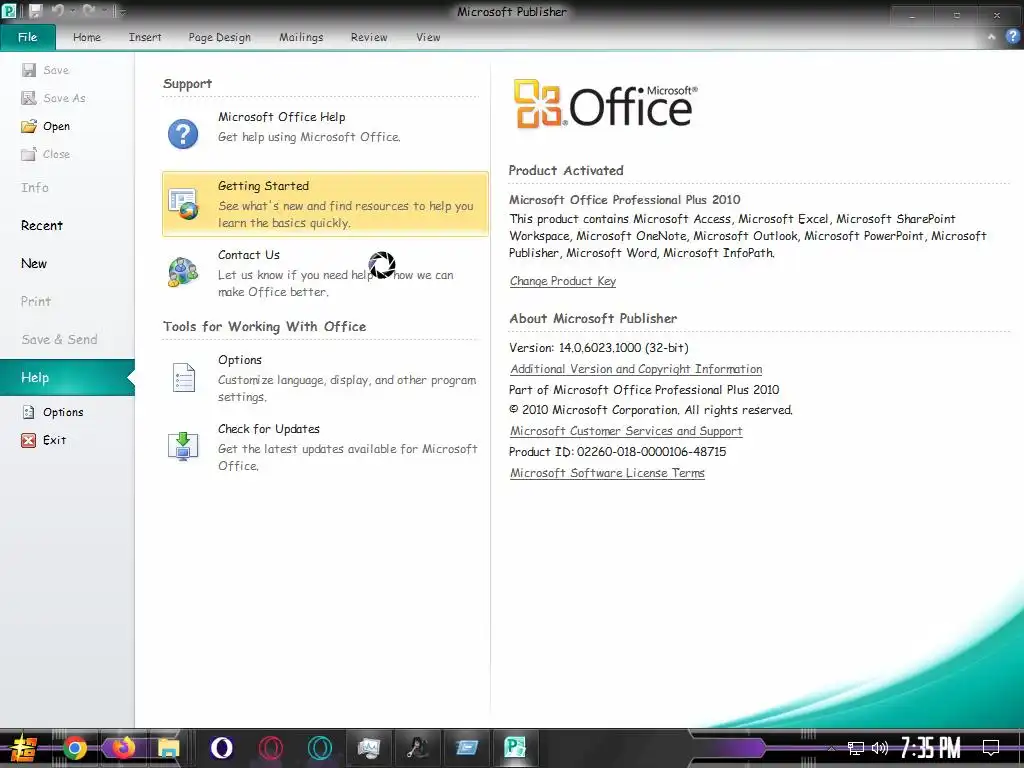Click the volume speaker icon in system tray
The width and height of the screenshot is (1024, 768).
point(880,748)
